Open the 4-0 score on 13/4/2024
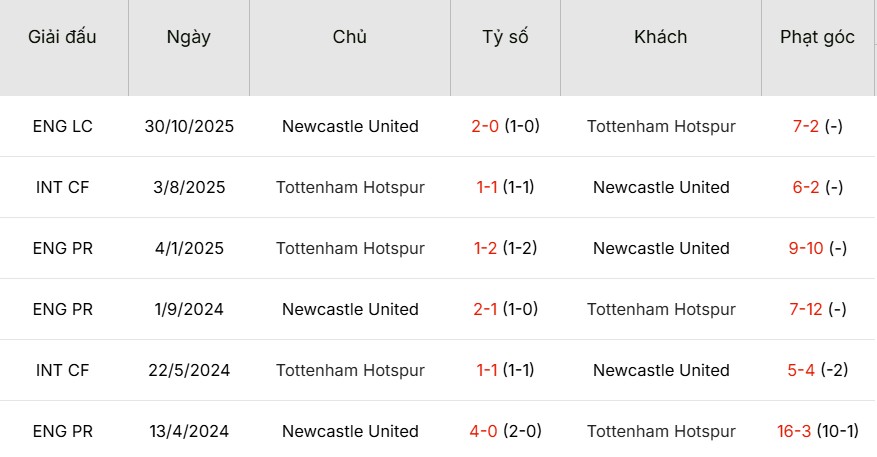The width and height of the screenshot is (877, 457). 485,432
